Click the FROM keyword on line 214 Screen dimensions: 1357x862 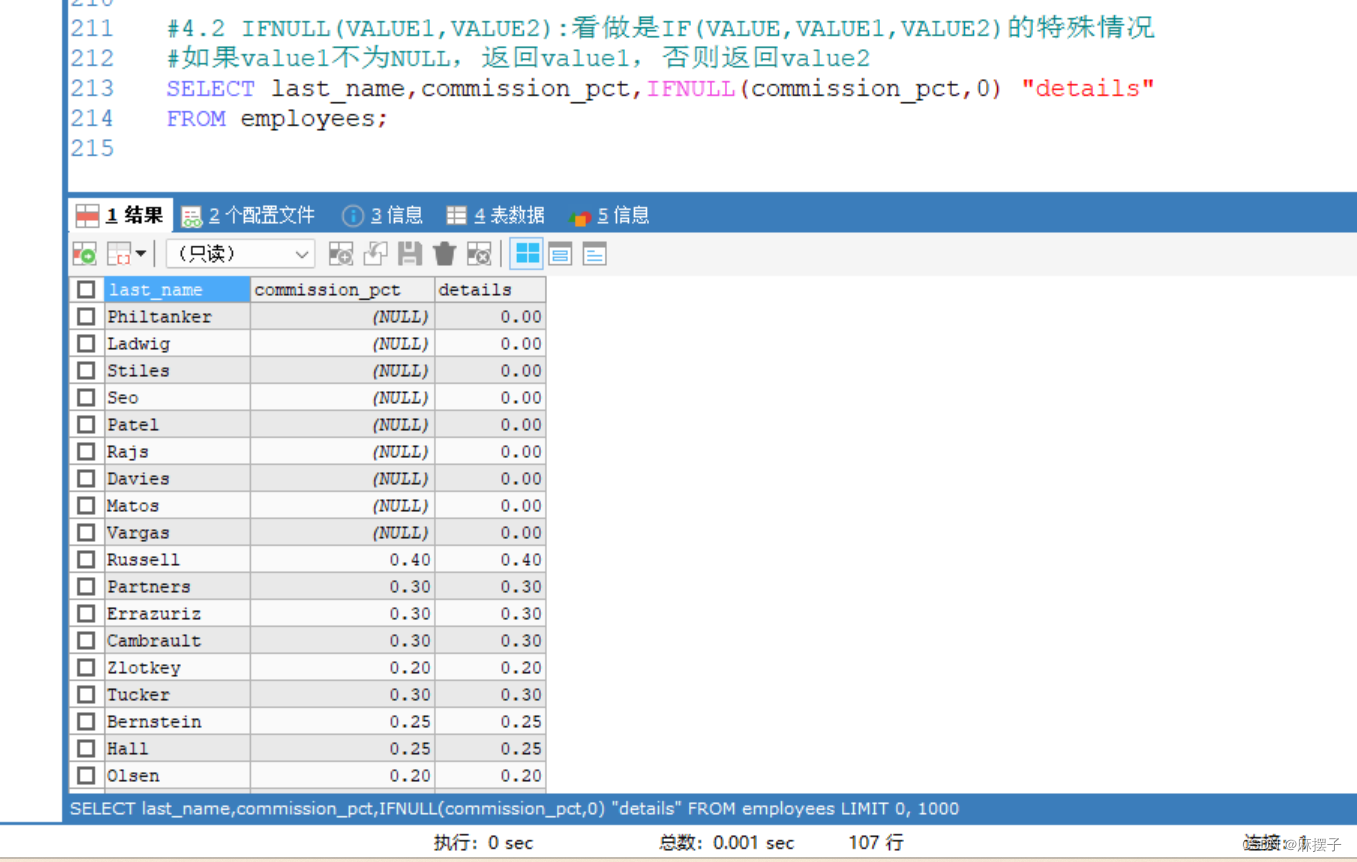click(196, 118)
